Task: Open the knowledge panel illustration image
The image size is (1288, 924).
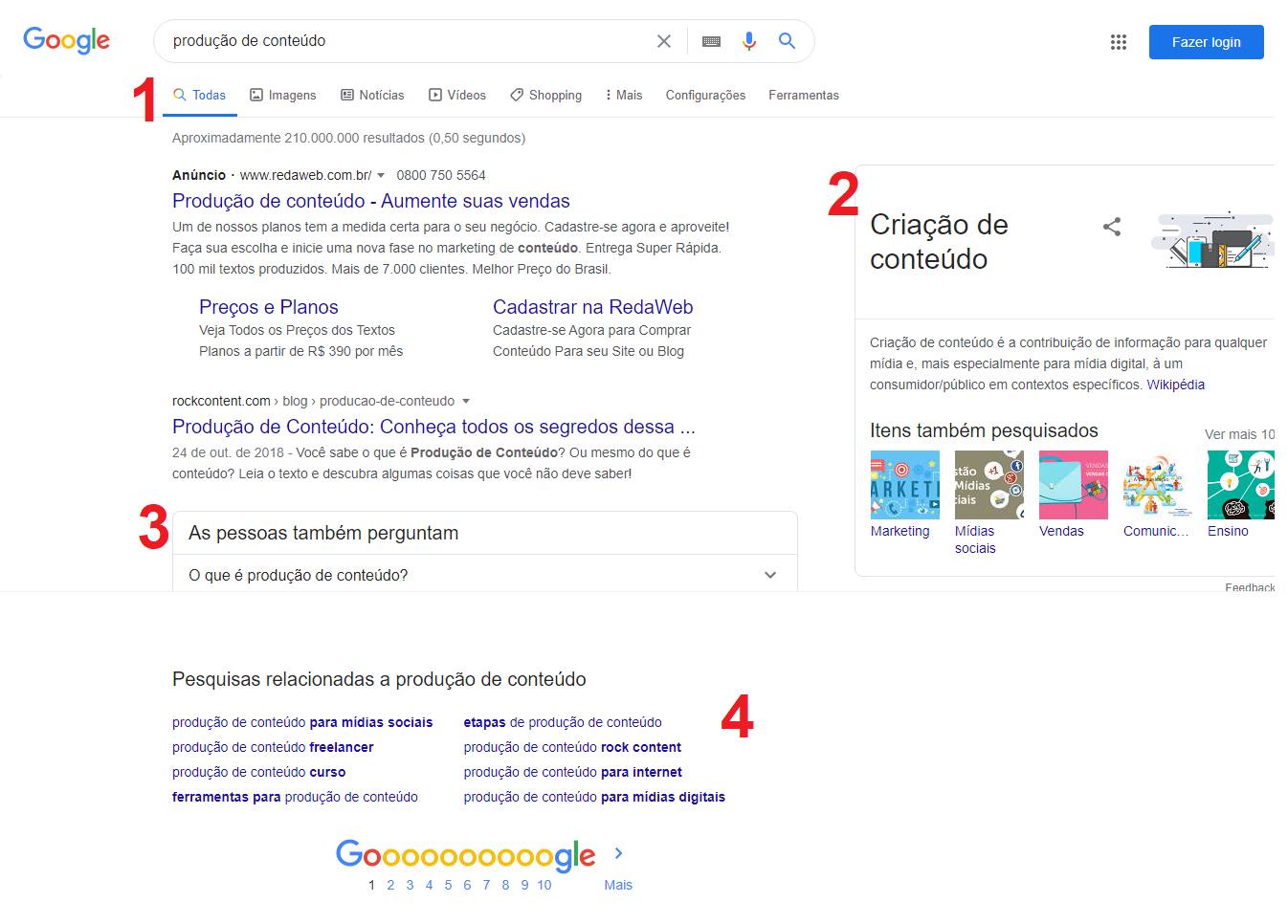Action: (1212, 239)
